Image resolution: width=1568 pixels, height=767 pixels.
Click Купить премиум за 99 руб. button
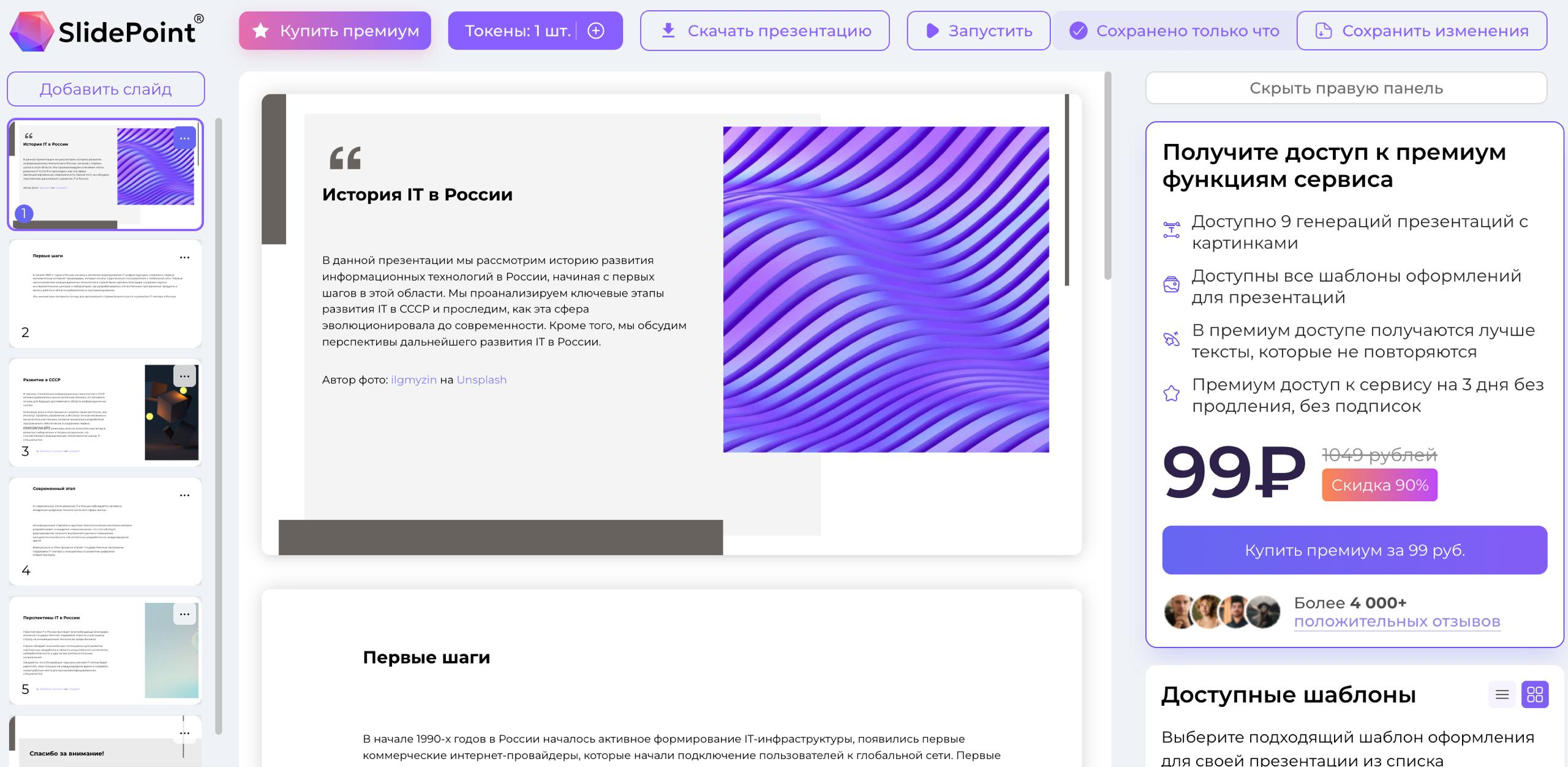pos(1354,550)
